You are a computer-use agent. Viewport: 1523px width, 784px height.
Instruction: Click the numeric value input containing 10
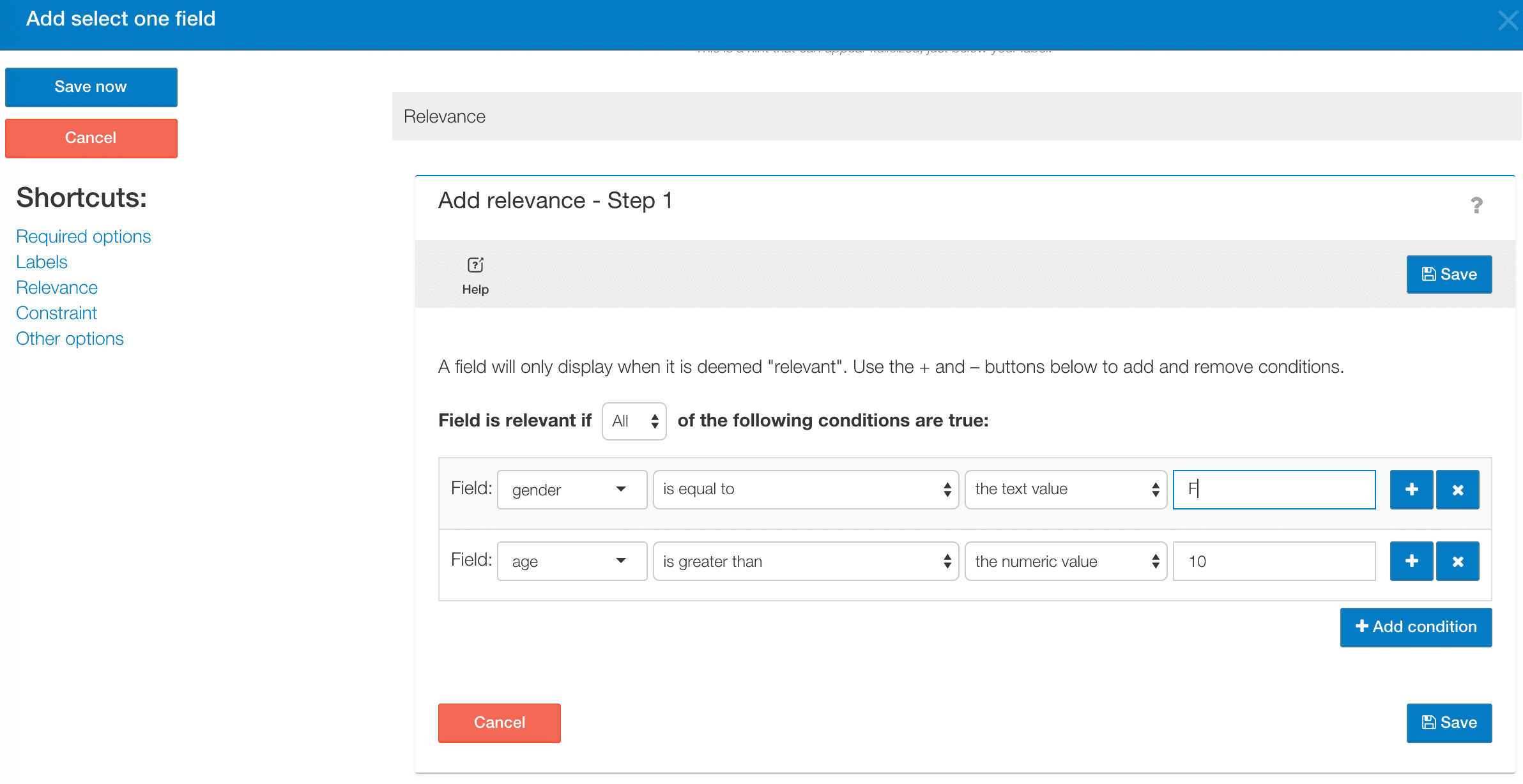tap(1273, 561)
